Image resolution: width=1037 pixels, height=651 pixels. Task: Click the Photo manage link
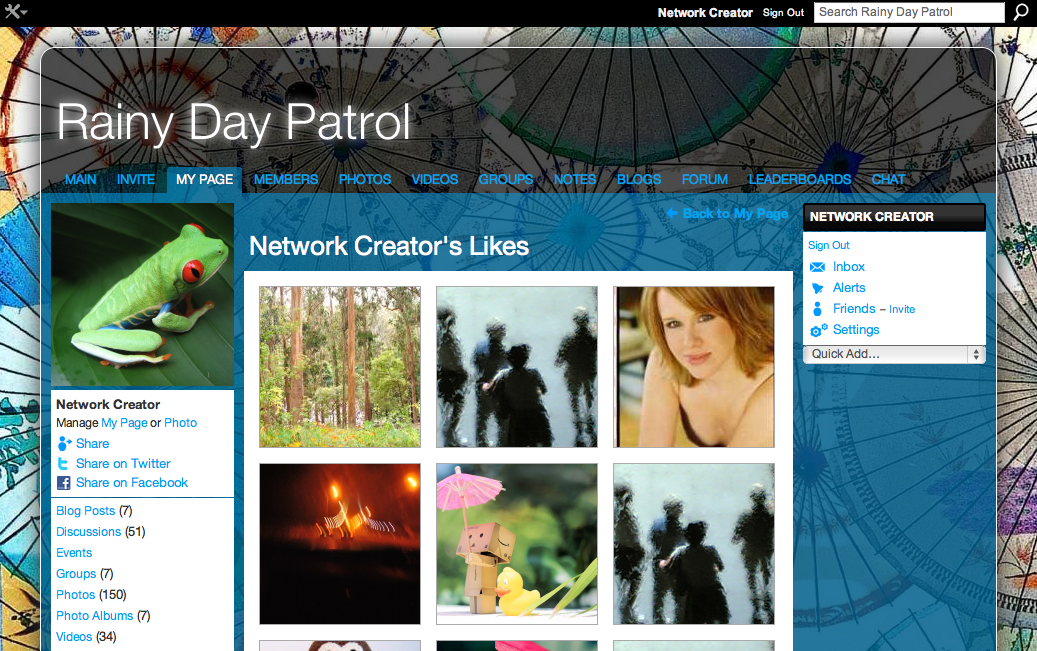coord(181,423)
